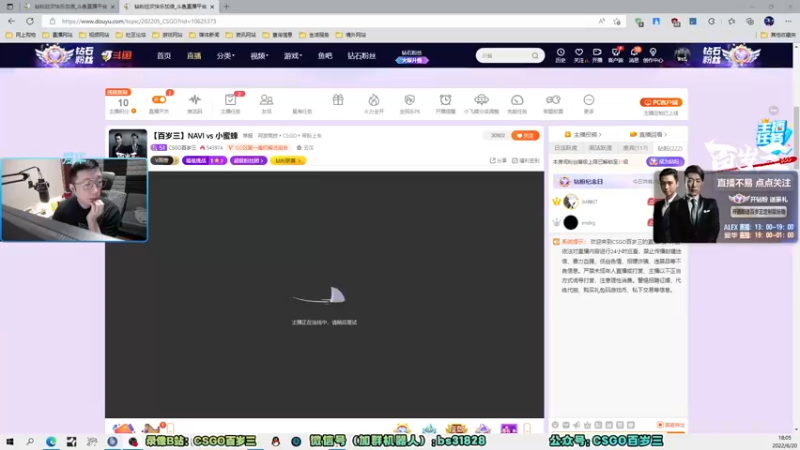
Task: Switch to 钻粉(222) tab
Action: tap(669, 148)
